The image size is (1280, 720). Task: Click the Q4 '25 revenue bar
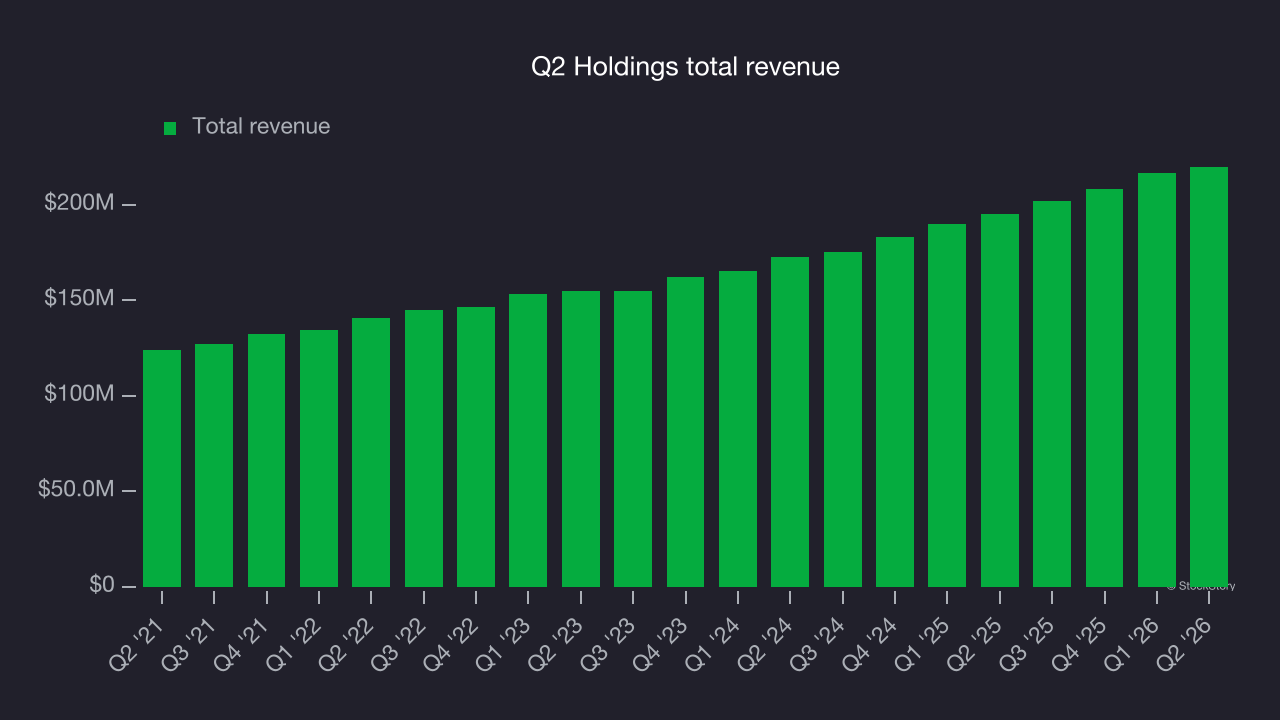pos(1105,388)
